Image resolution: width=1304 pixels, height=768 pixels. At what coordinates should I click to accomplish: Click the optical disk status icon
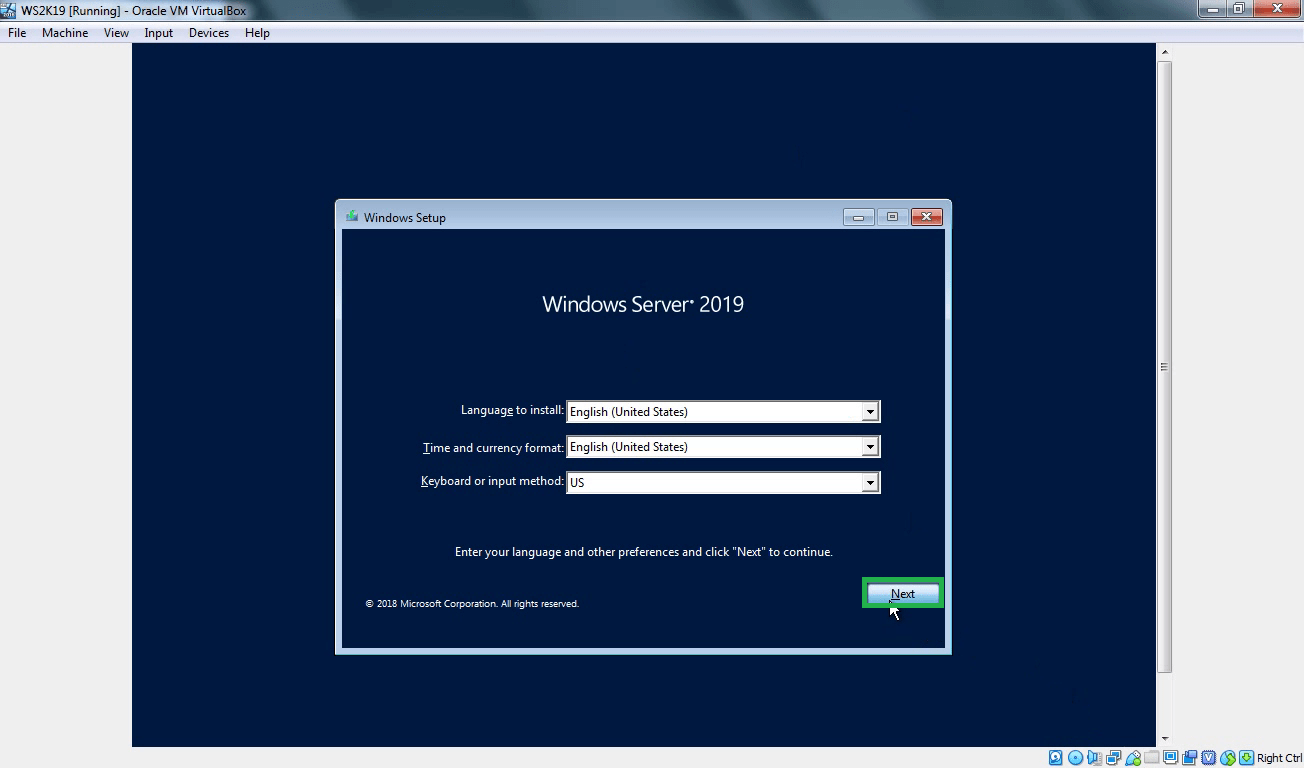(1075, 758)
